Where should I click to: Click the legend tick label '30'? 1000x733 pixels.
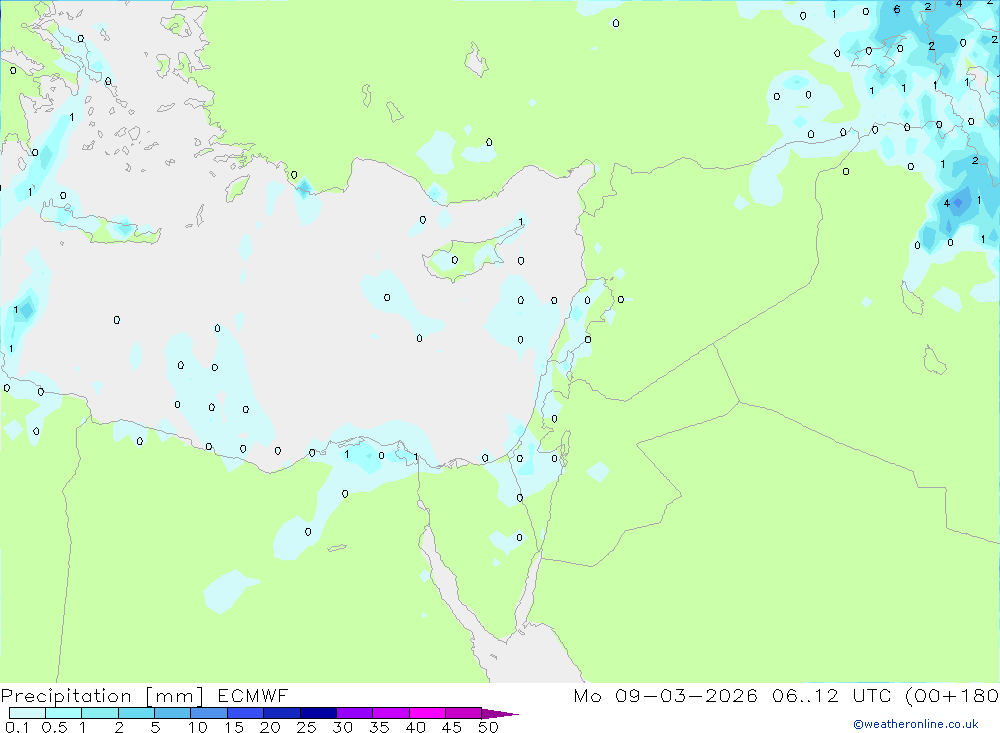pyautogui.click(x=342, y=727)
